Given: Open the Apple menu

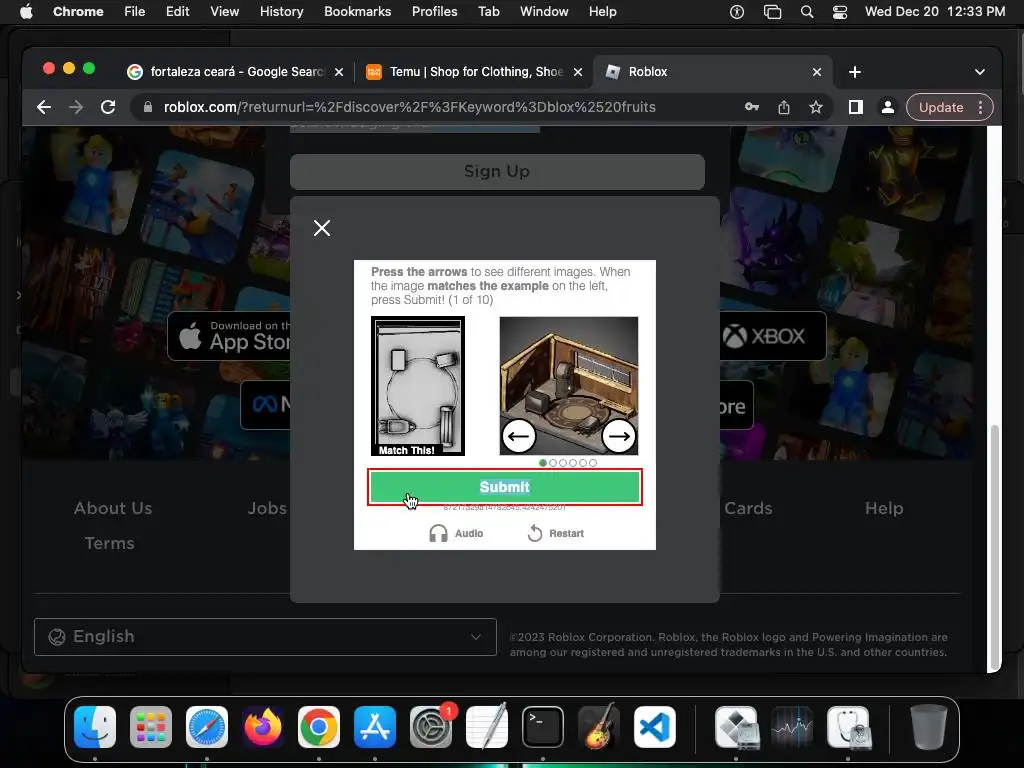Looking at the screenshot, I should (26, 12).
